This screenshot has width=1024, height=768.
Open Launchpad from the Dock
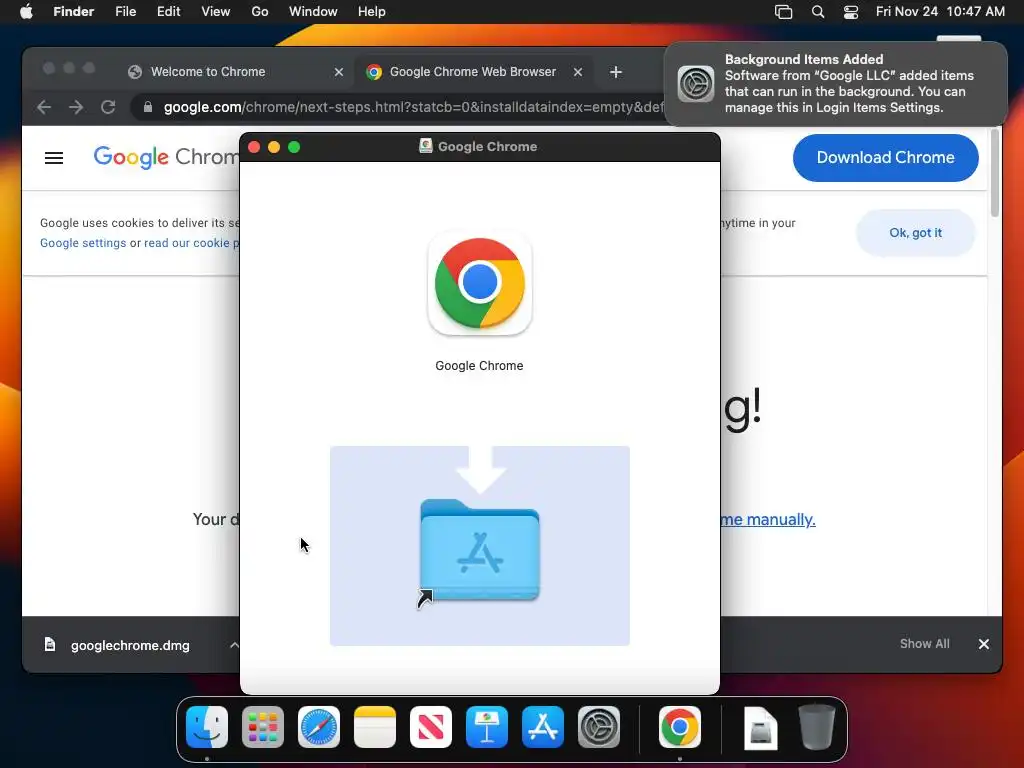(263, 727)
